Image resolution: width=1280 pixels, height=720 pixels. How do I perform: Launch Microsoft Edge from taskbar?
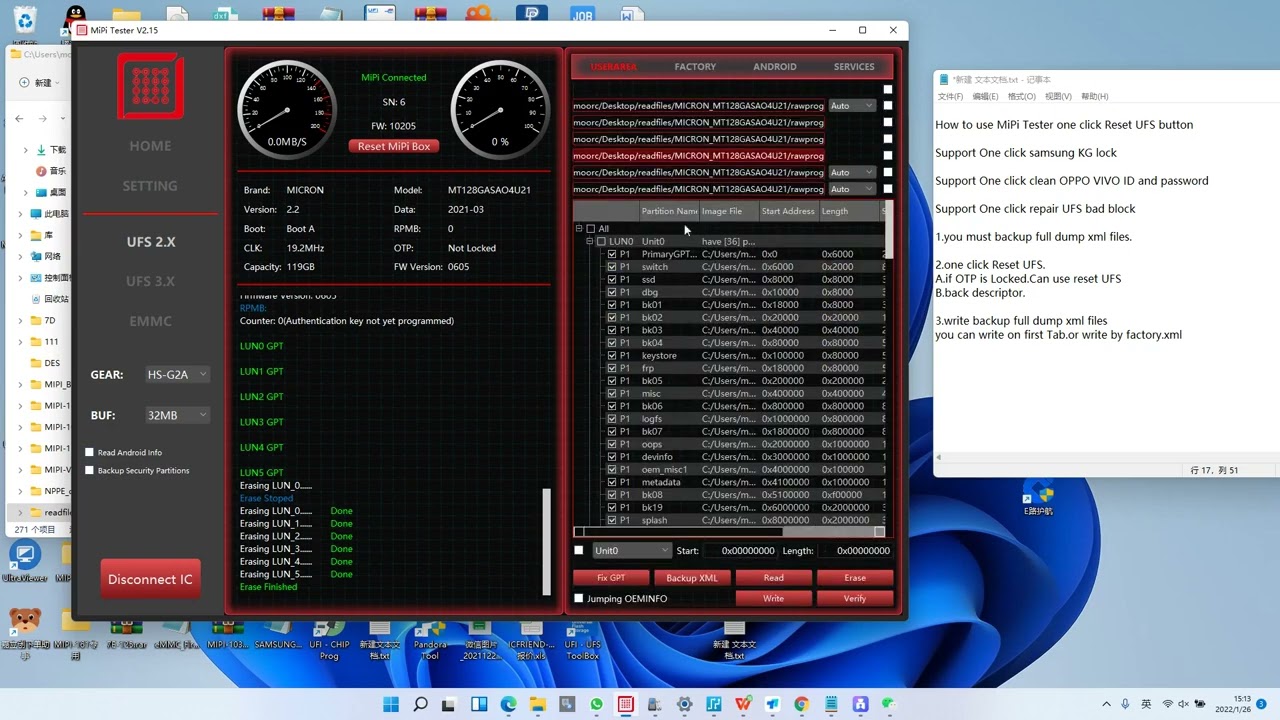click(508, 704)
